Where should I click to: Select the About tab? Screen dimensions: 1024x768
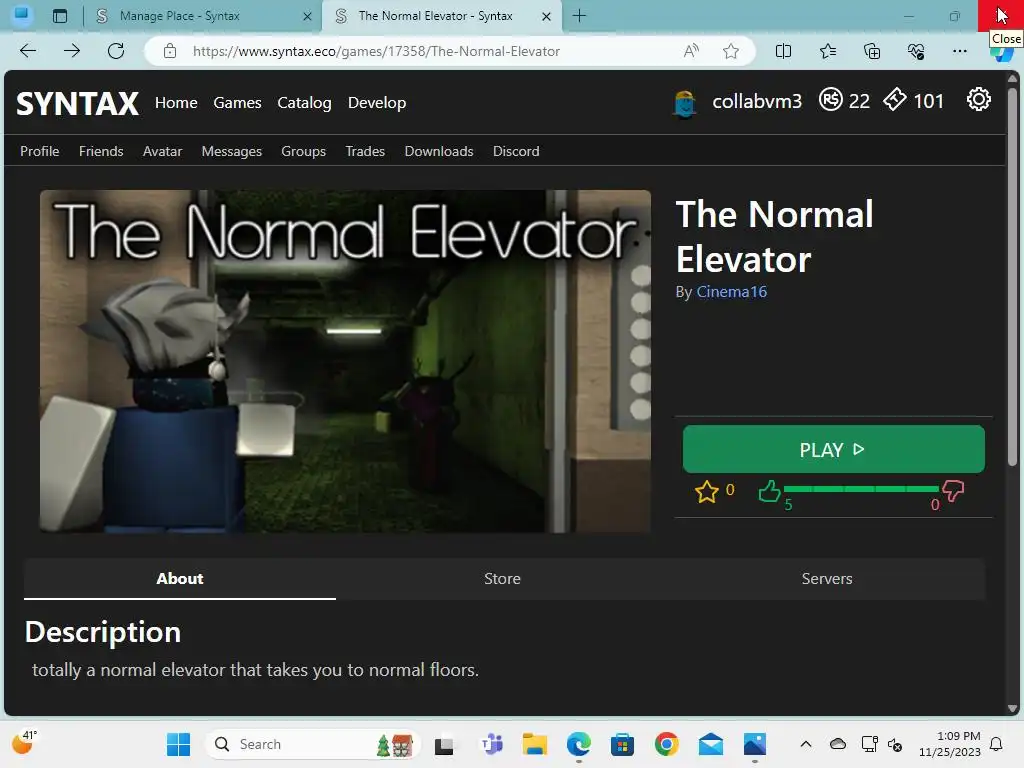point(180,579)
